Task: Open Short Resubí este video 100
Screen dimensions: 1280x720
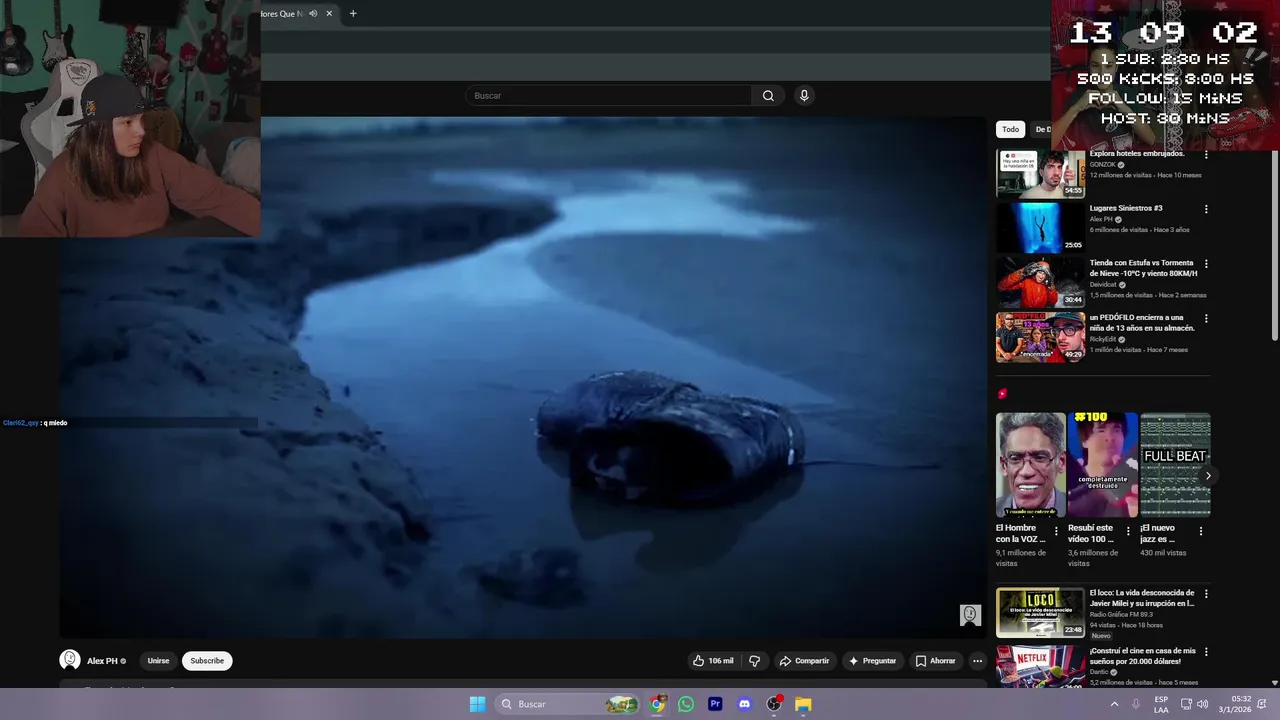Action: click(x=1102, y=465)
